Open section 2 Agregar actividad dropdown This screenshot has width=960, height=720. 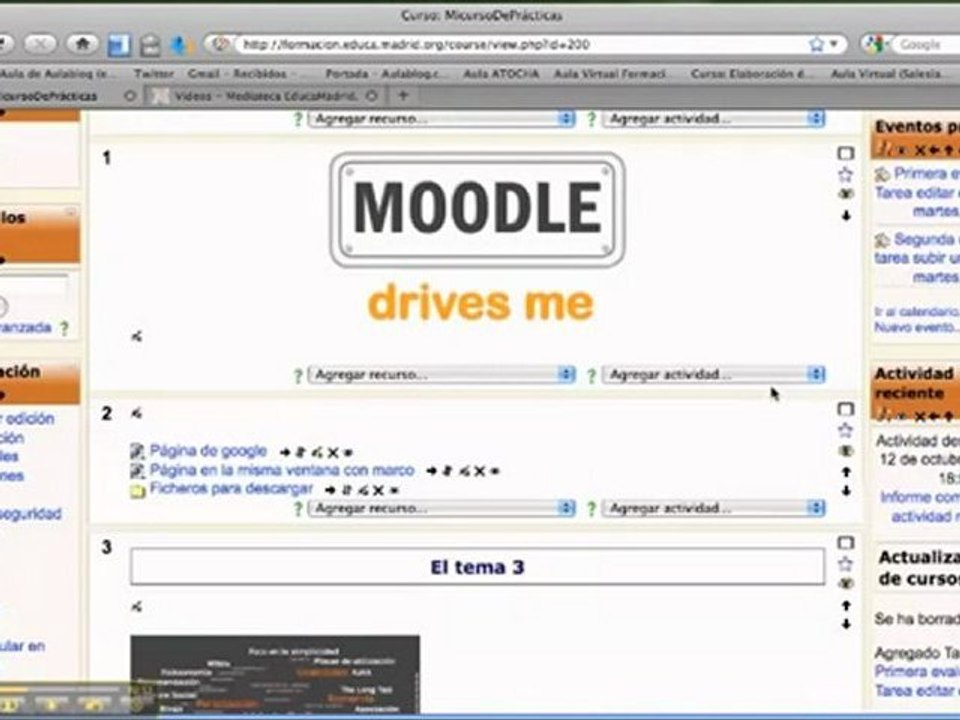(713, 508)
